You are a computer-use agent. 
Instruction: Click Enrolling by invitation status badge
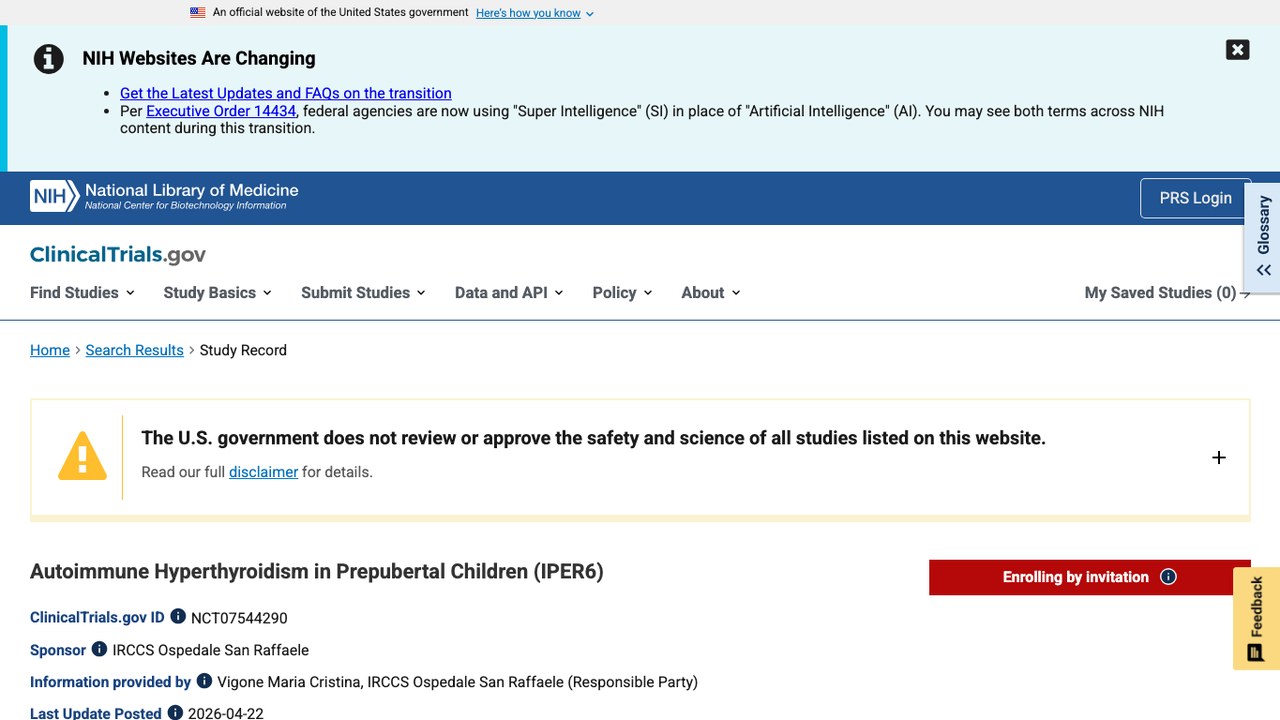(x=1089, y=577)
